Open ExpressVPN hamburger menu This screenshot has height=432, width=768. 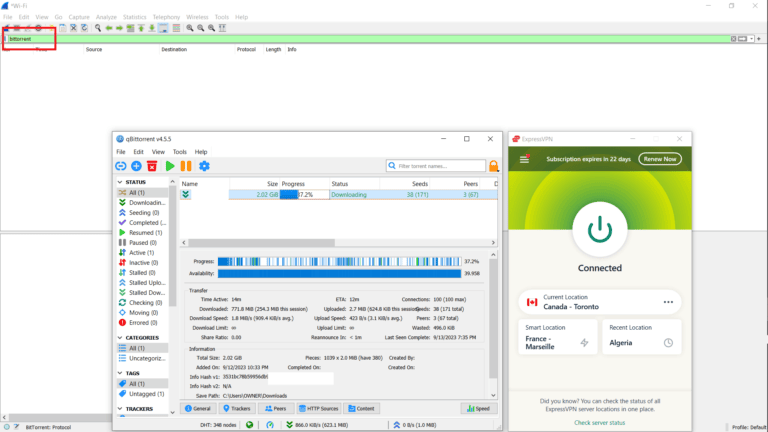(524, 159)
